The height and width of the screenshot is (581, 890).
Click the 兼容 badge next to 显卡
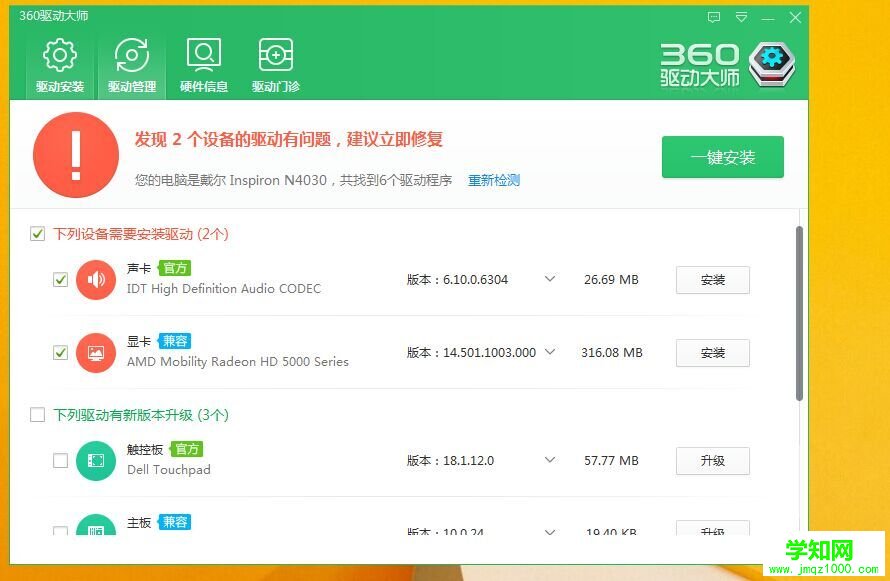(x=174, y=341)
